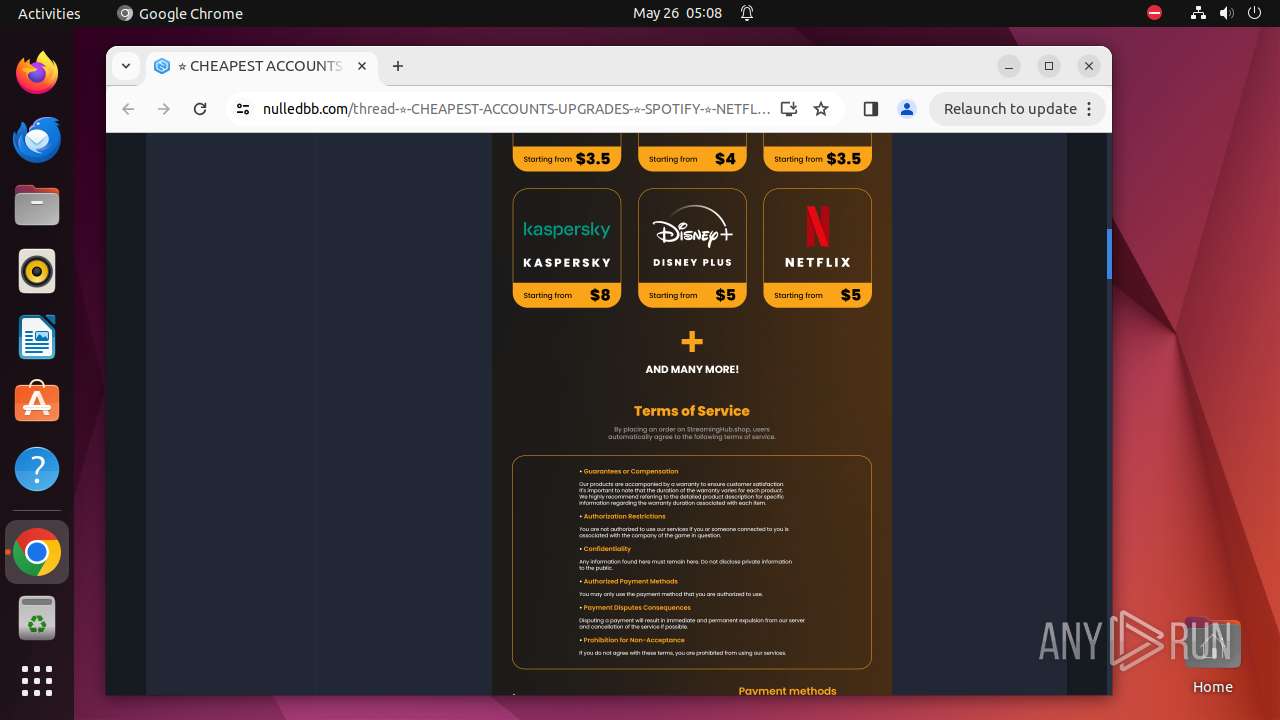Image resolution: width=1280 pixels, height=720 pixels.
Task: Open Ubuntu Software store icon
Action: click(x=37, y=403)
